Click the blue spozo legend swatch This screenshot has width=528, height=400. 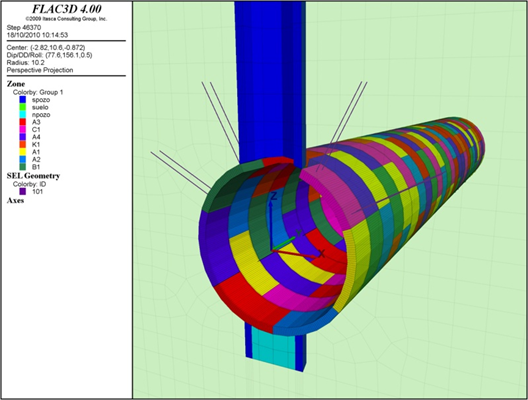pos(23,100)
